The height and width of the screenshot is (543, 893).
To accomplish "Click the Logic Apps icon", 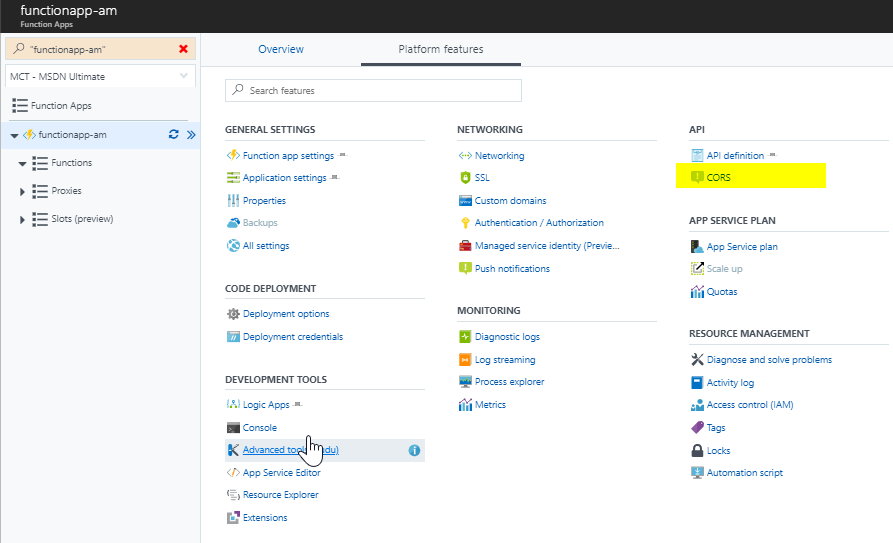I will pos(233,405).
